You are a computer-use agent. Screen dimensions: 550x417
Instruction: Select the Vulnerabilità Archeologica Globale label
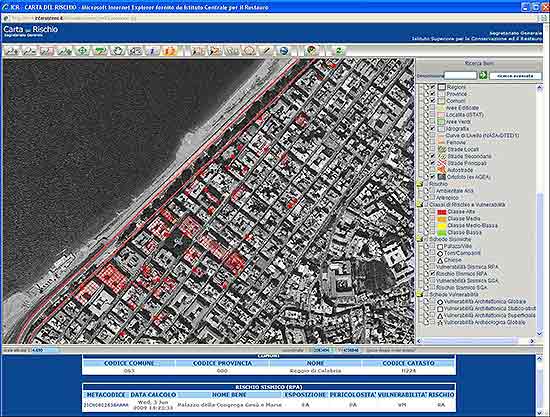[485, 322]
